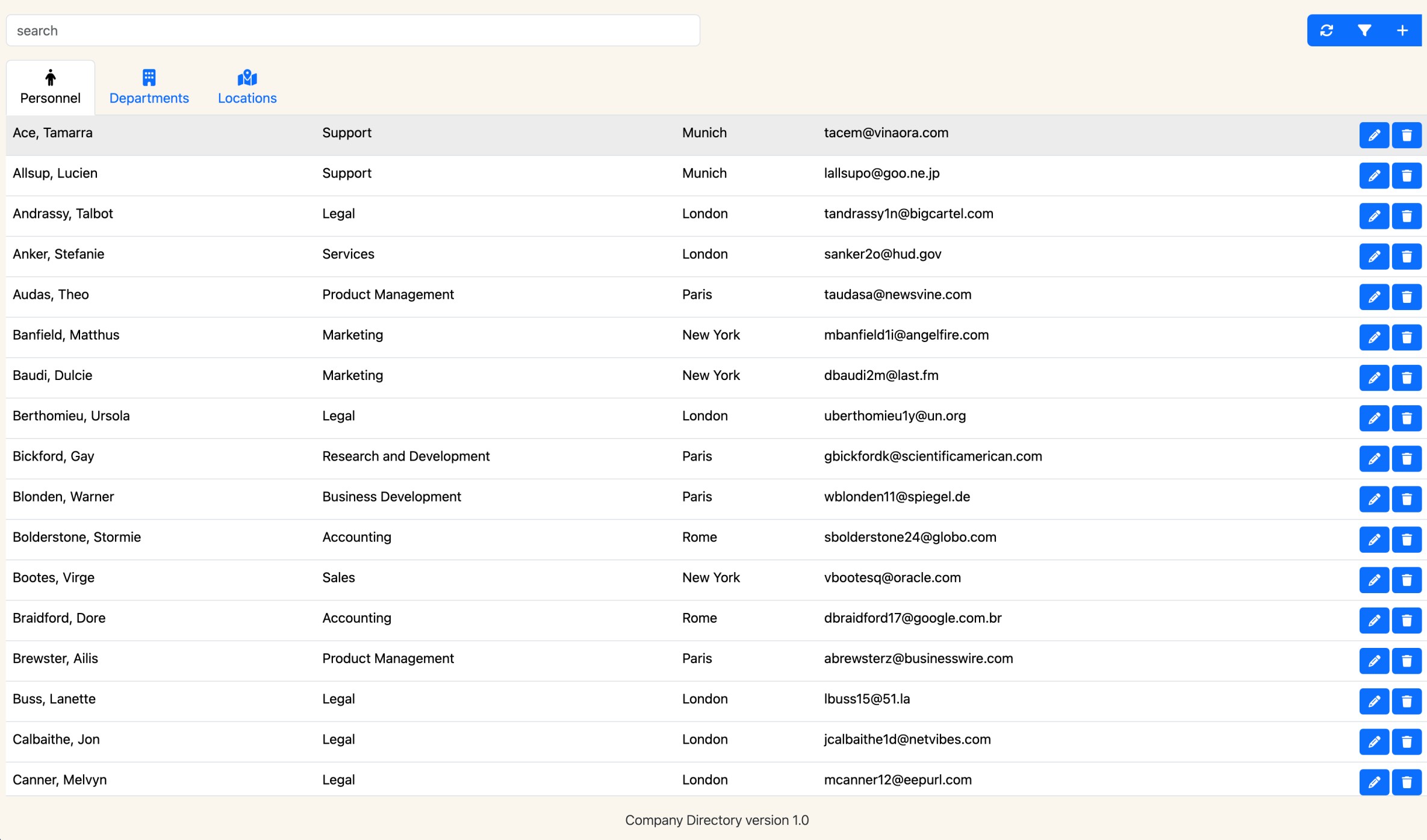Image resolution: width=1427 pixels, height=840 pixels.
Task: Click the refresh icon in top toolbar
Action: [x=1326, y=30]
